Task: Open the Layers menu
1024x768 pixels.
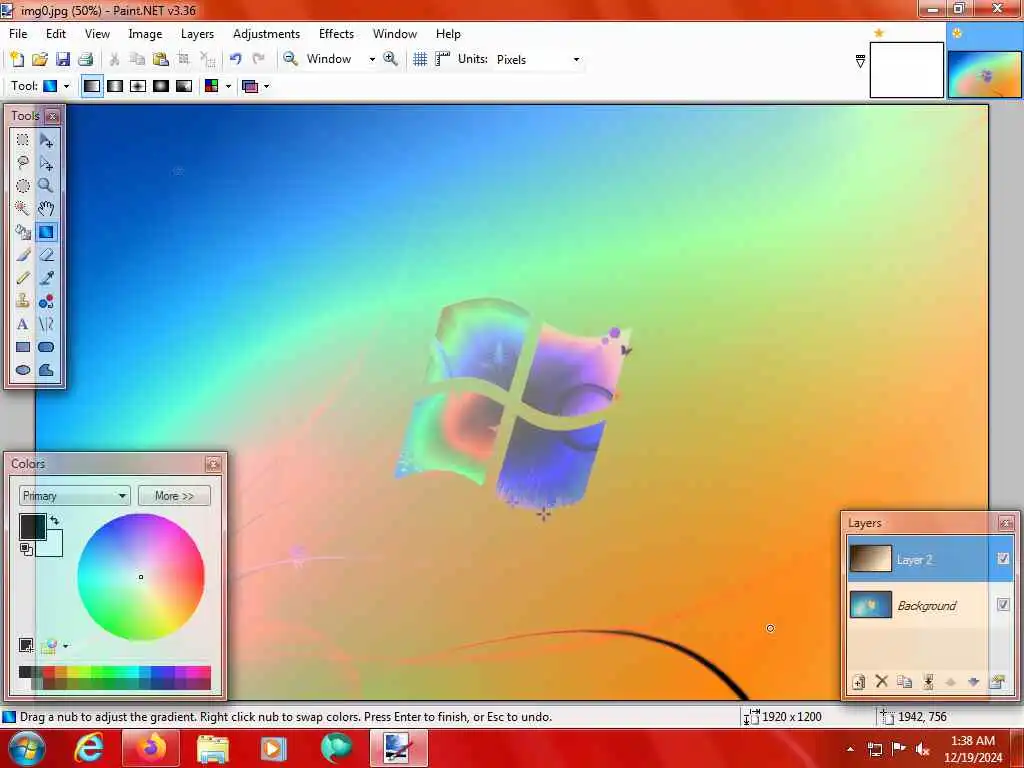Action: click(197, 33)
